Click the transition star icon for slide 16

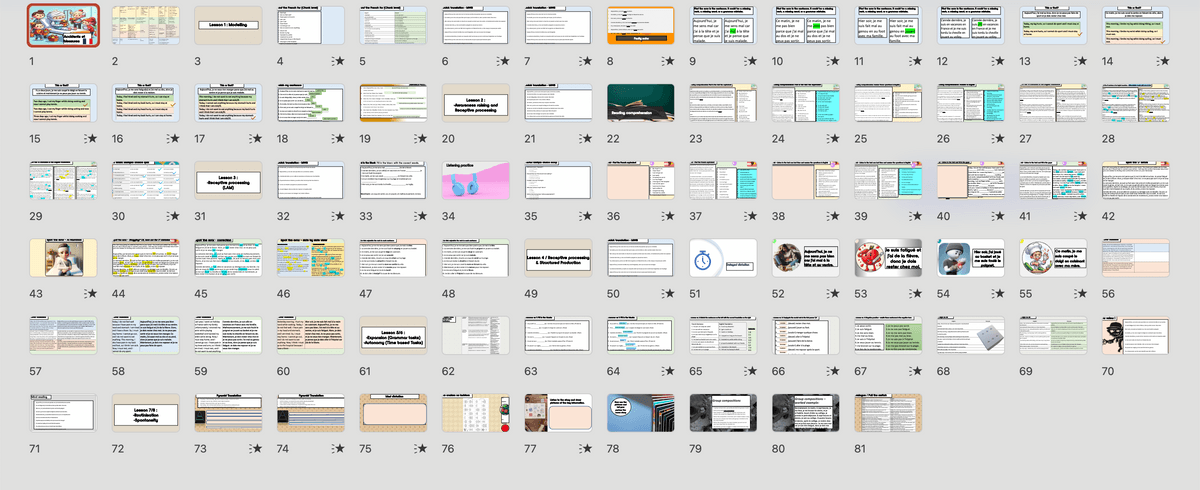click(174, 139)
